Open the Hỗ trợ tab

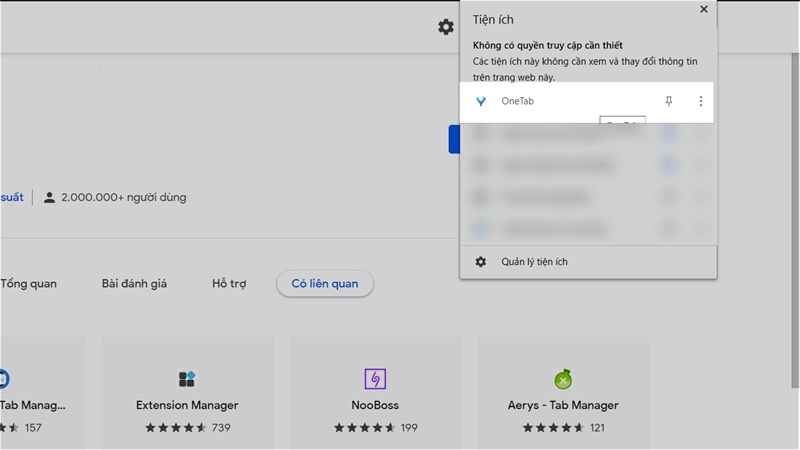pyautogui.click(x=229, y=284)
